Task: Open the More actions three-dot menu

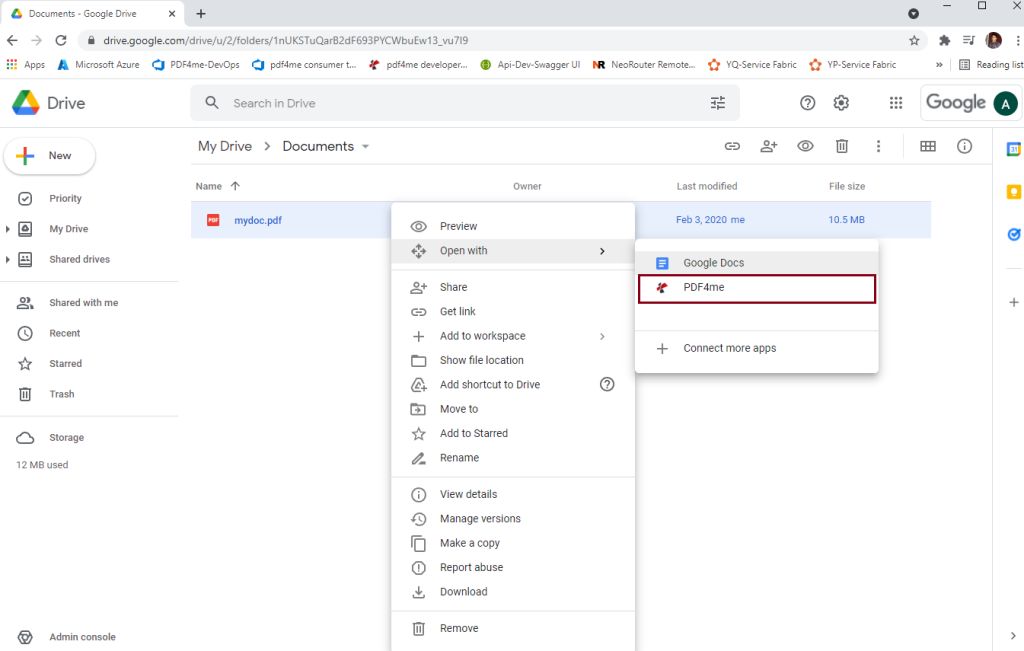Action: click(x=878, y=146)
